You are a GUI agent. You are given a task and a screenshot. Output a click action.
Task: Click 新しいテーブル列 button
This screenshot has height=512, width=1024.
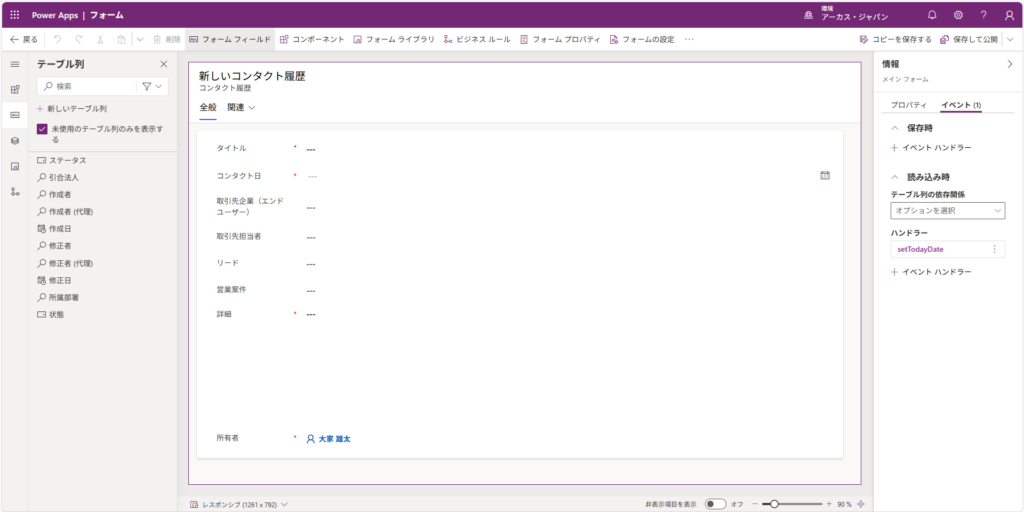click(72, 108)
